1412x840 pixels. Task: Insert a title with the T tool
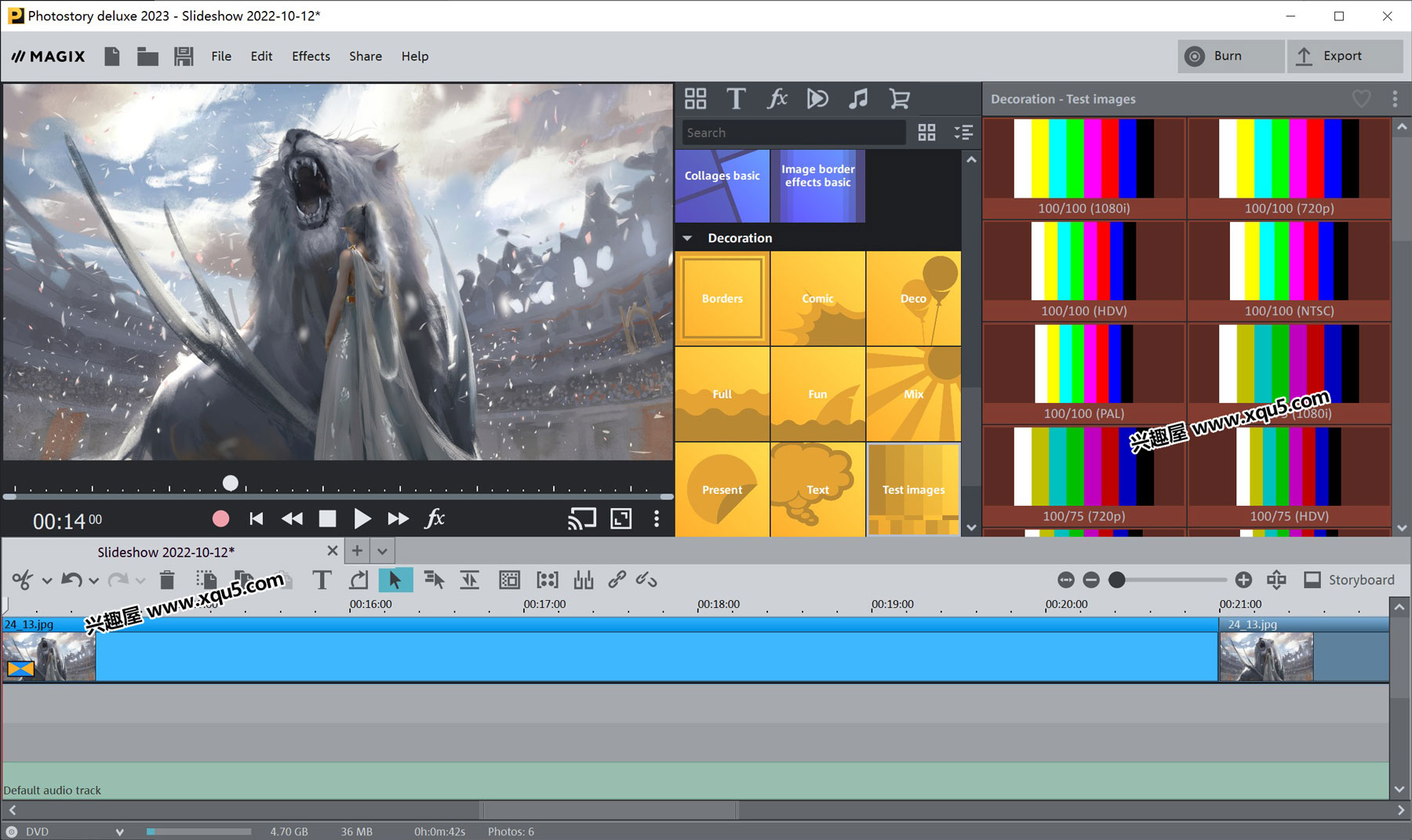tap(322, 580)
